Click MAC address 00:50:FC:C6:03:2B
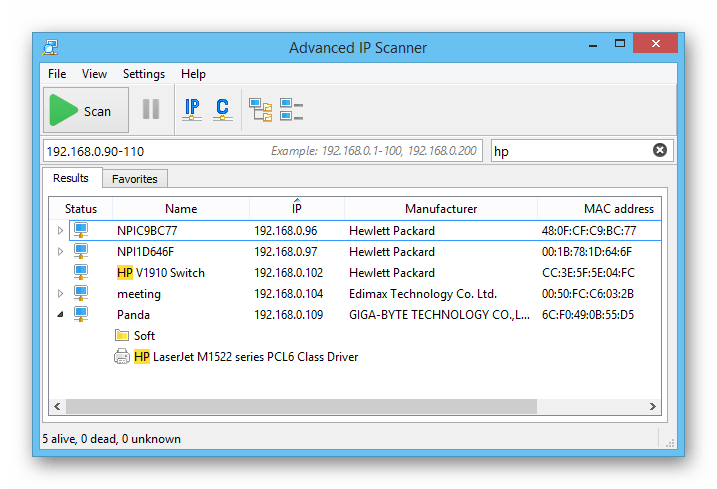 [x=588, y=294]
